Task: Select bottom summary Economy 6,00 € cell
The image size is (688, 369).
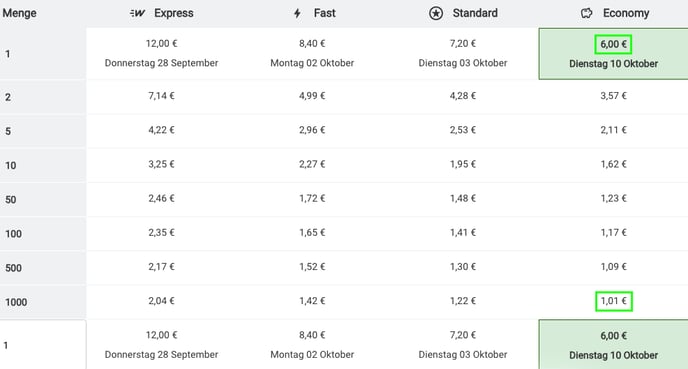Action: point(613,345)
